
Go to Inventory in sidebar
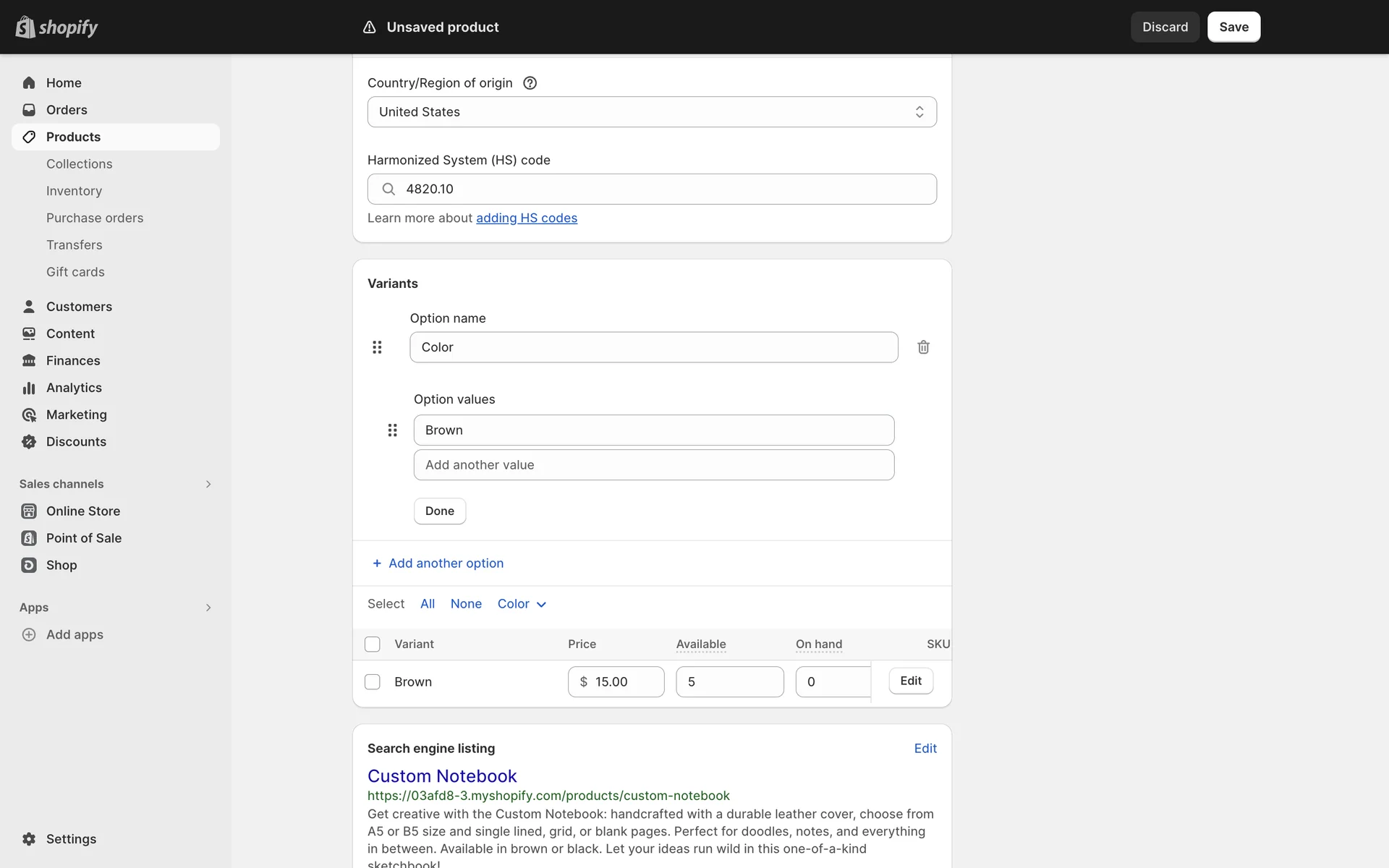tap(74, 191)
